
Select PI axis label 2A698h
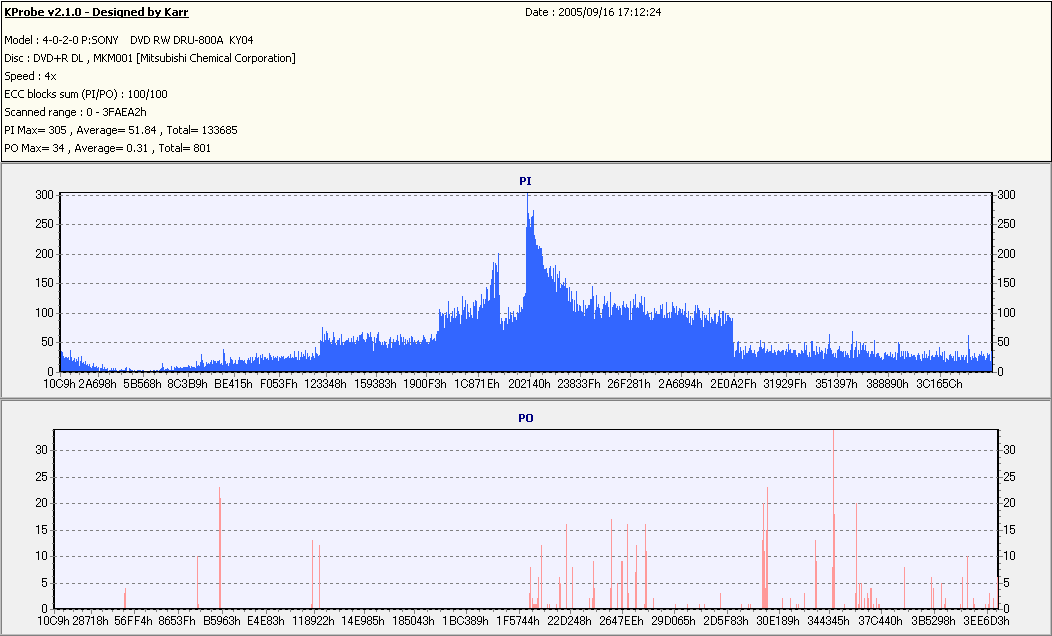pos(97,384)
